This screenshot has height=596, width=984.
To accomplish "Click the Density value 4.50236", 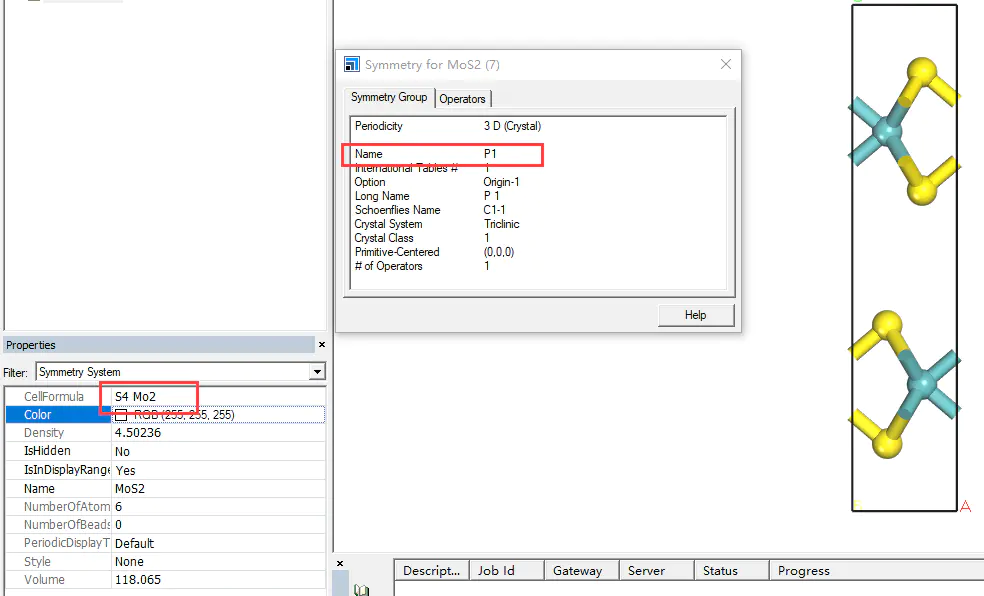I will tap(138, 433).
